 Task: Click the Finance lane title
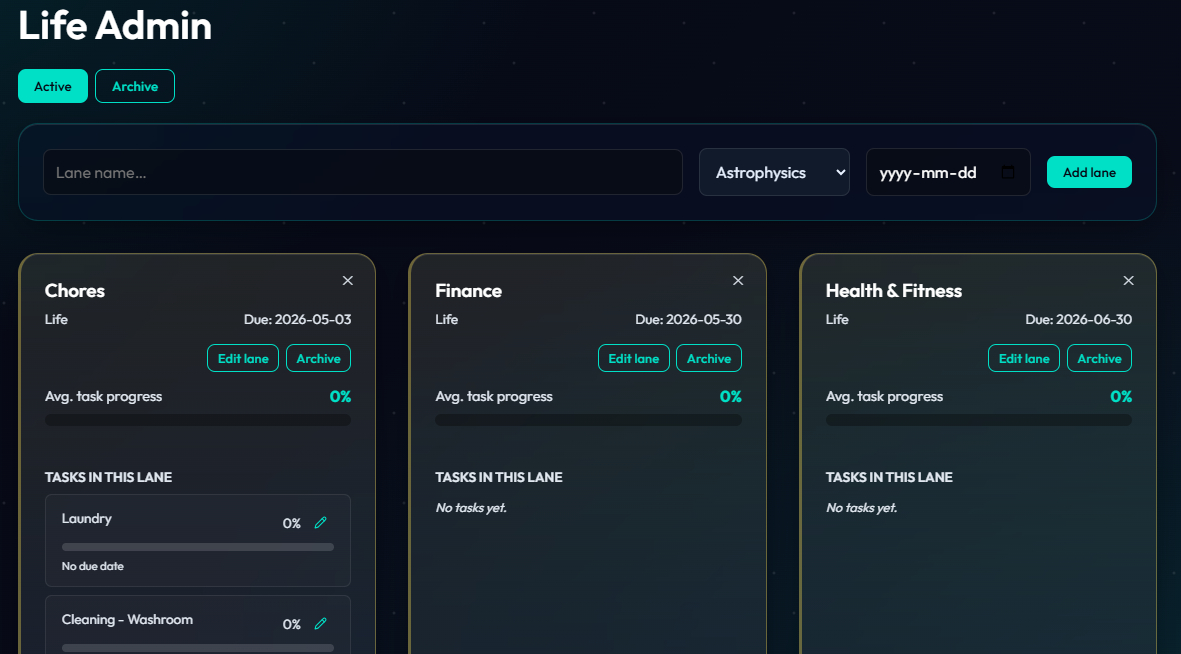coord(468,291)
